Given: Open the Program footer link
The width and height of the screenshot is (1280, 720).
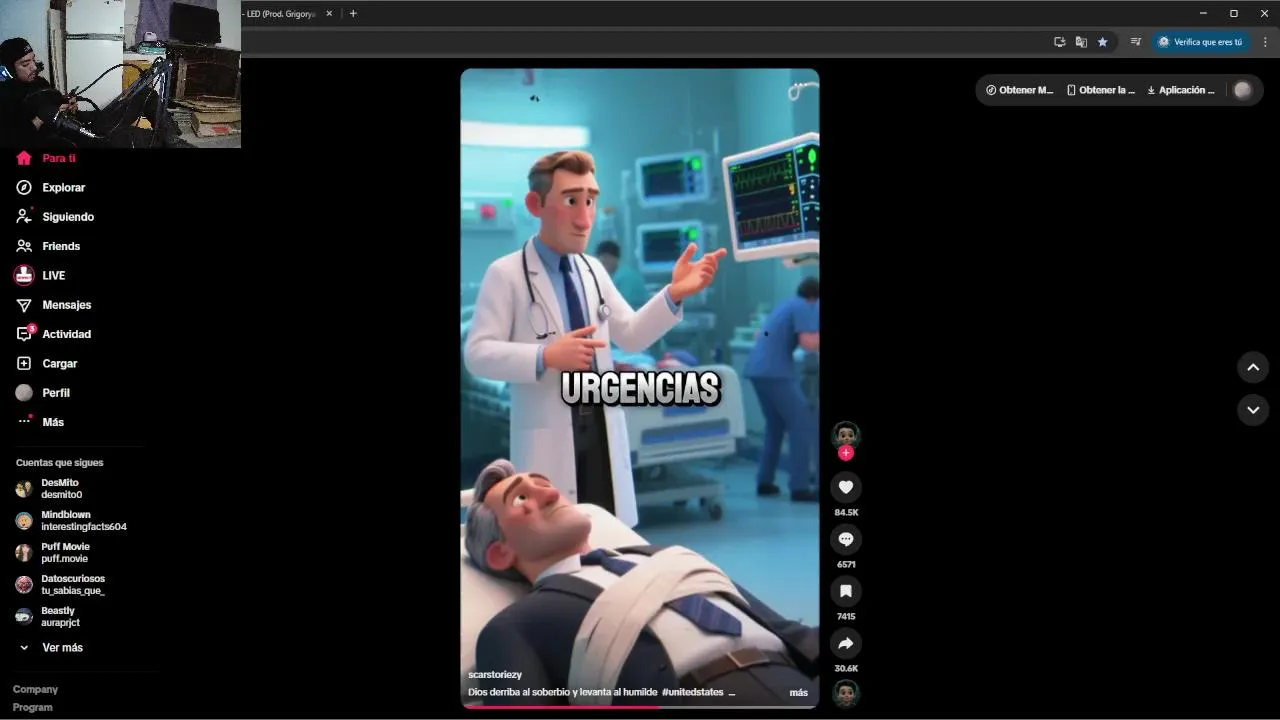Looking at the screenshot, I should [x=32, y=707].
